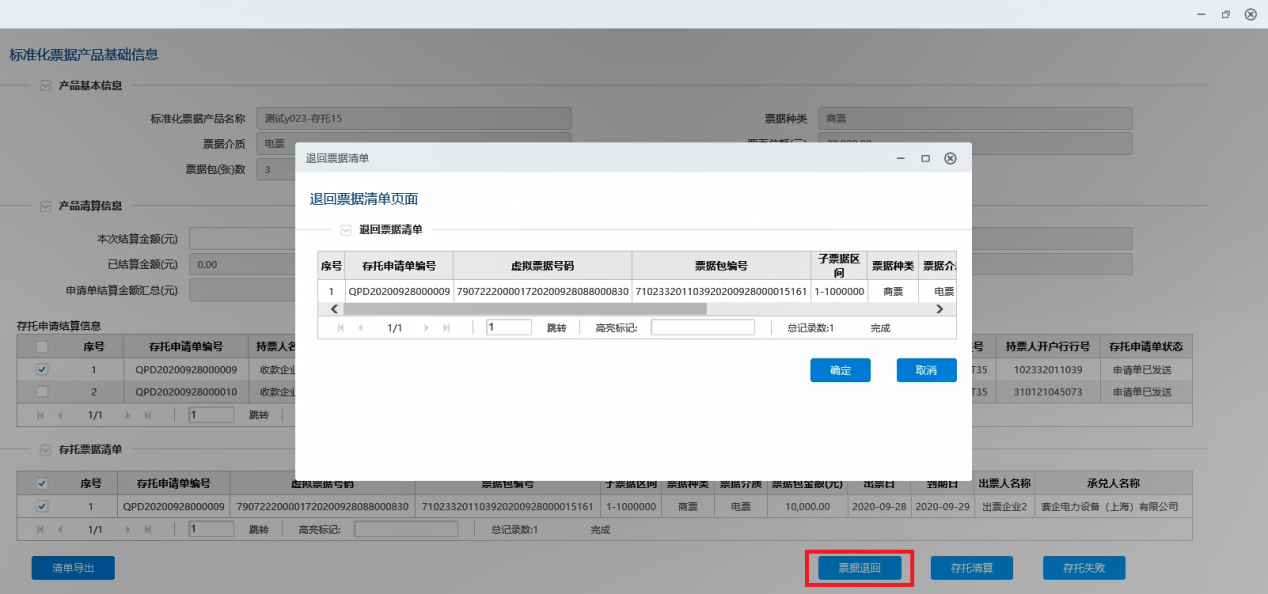Image resolution: width=1268 pixels, height=594 pixels.
Task: Collapse the 存托票据清单 section
Action: tap(45, 450)
